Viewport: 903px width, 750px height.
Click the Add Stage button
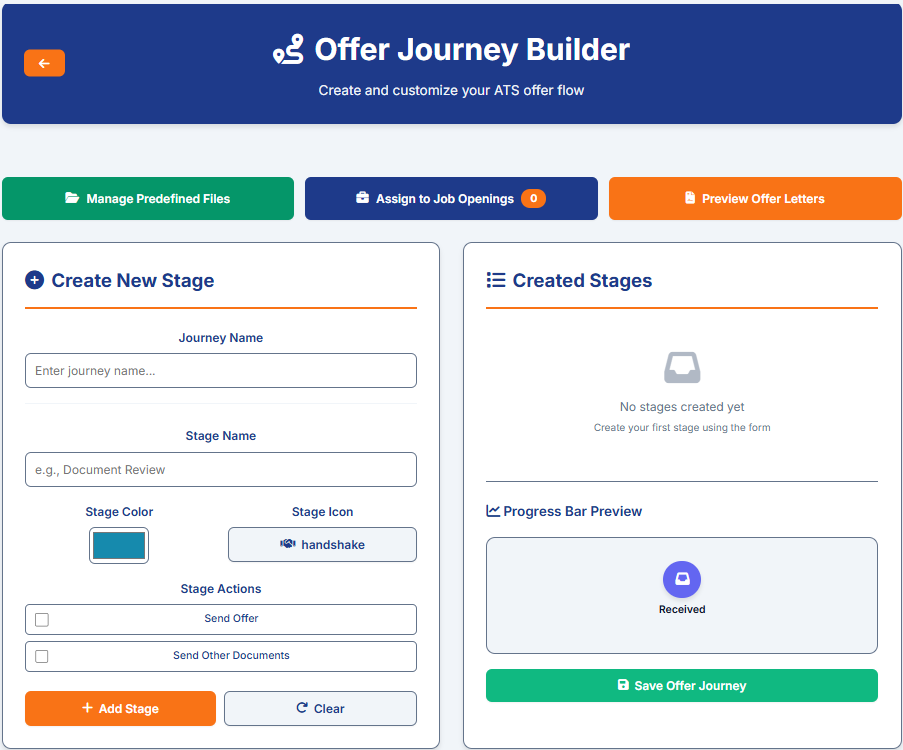120,709
